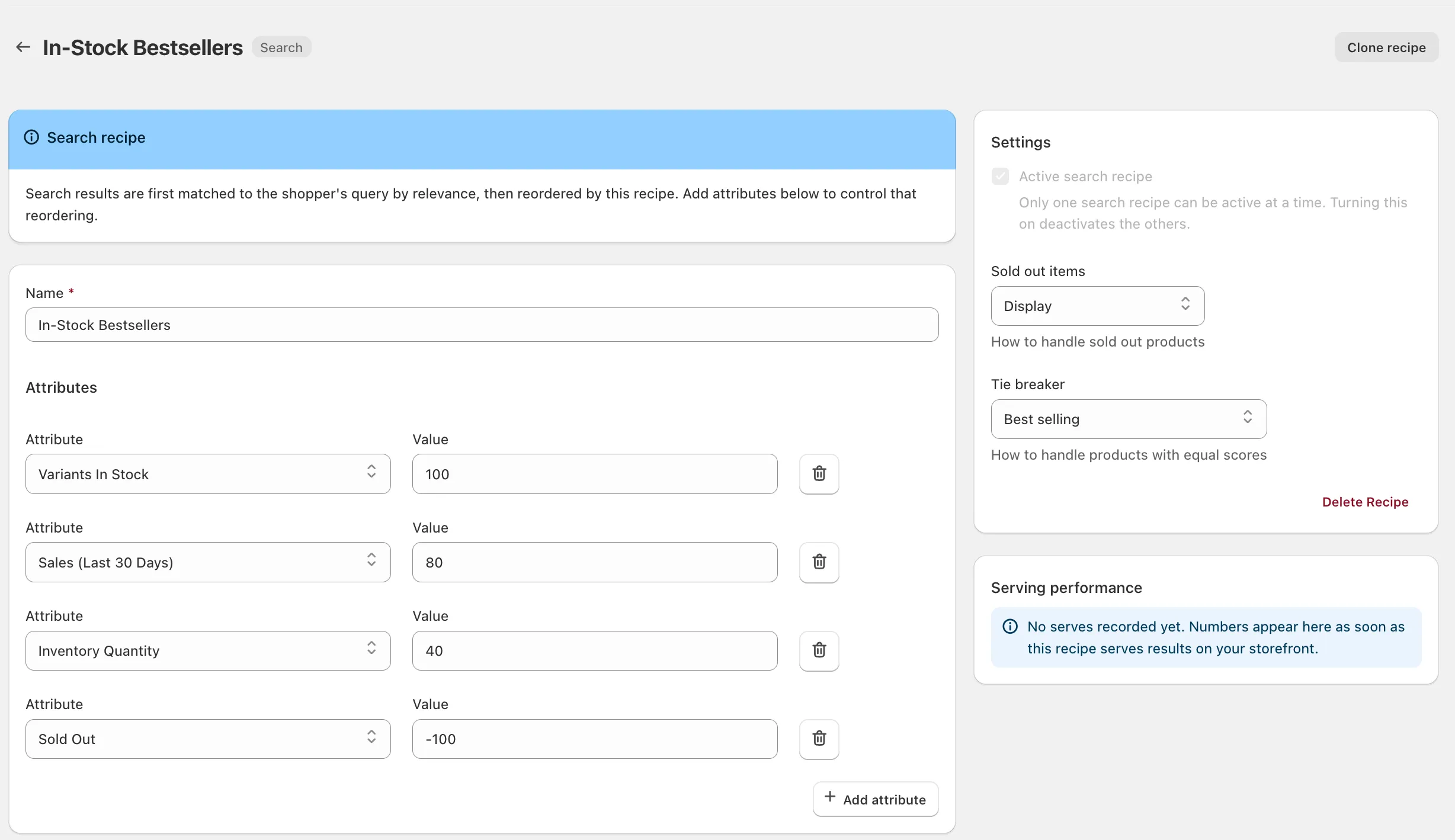This screenshot has height=840, width=1455.
Task: Click the Search recipe info icon
Action: [x=31, y=137]
